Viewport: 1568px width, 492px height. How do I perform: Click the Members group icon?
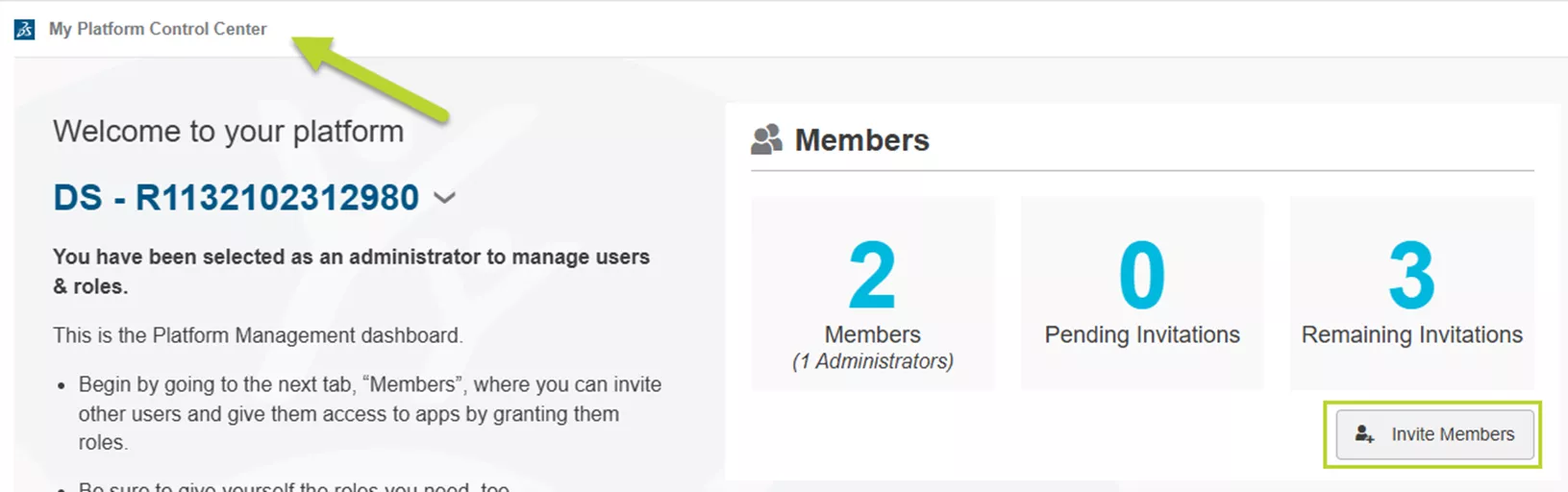point(766,140)
